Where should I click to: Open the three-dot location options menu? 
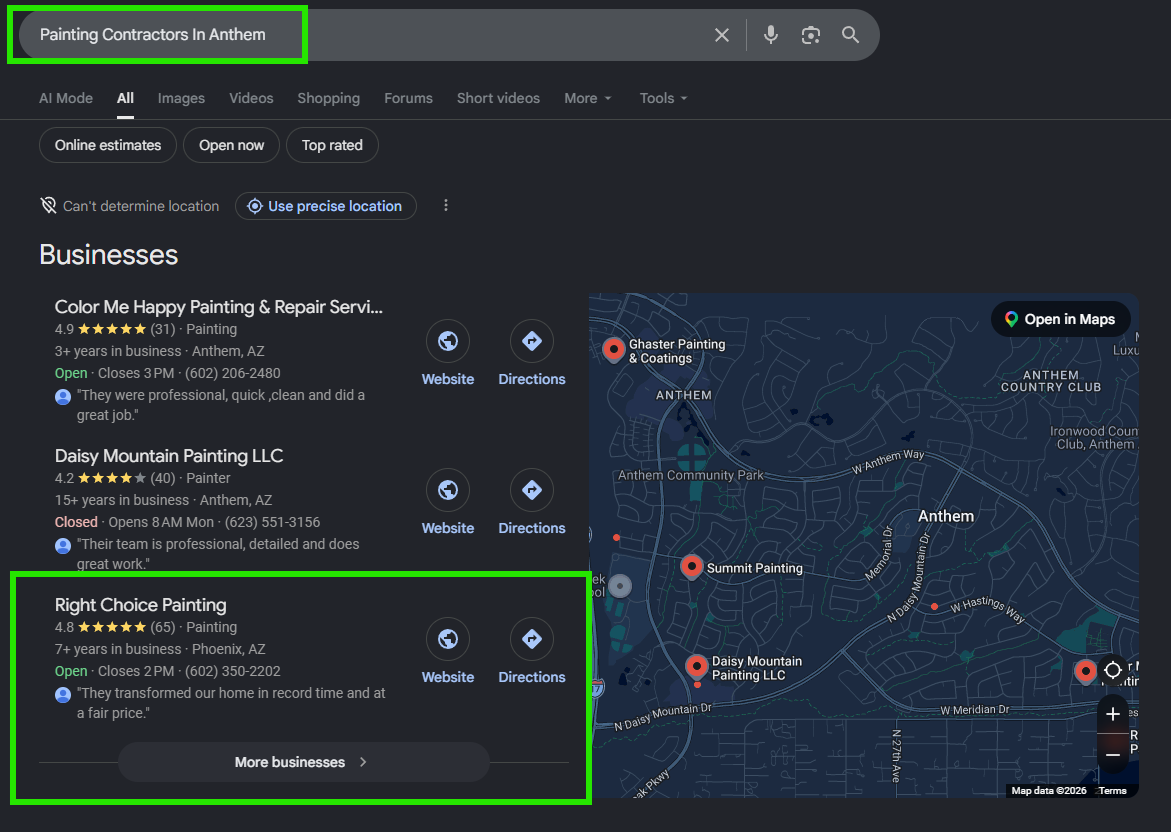tap(446, 205)
